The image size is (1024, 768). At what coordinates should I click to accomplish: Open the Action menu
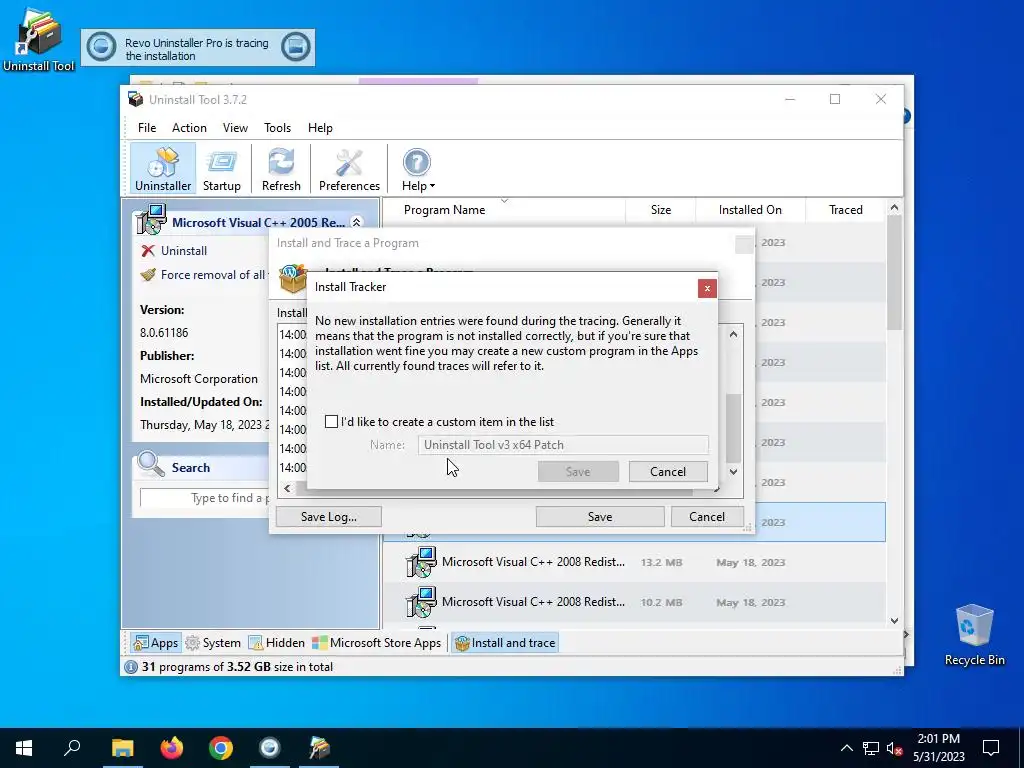pyautogui.click(x=189, y=127)
